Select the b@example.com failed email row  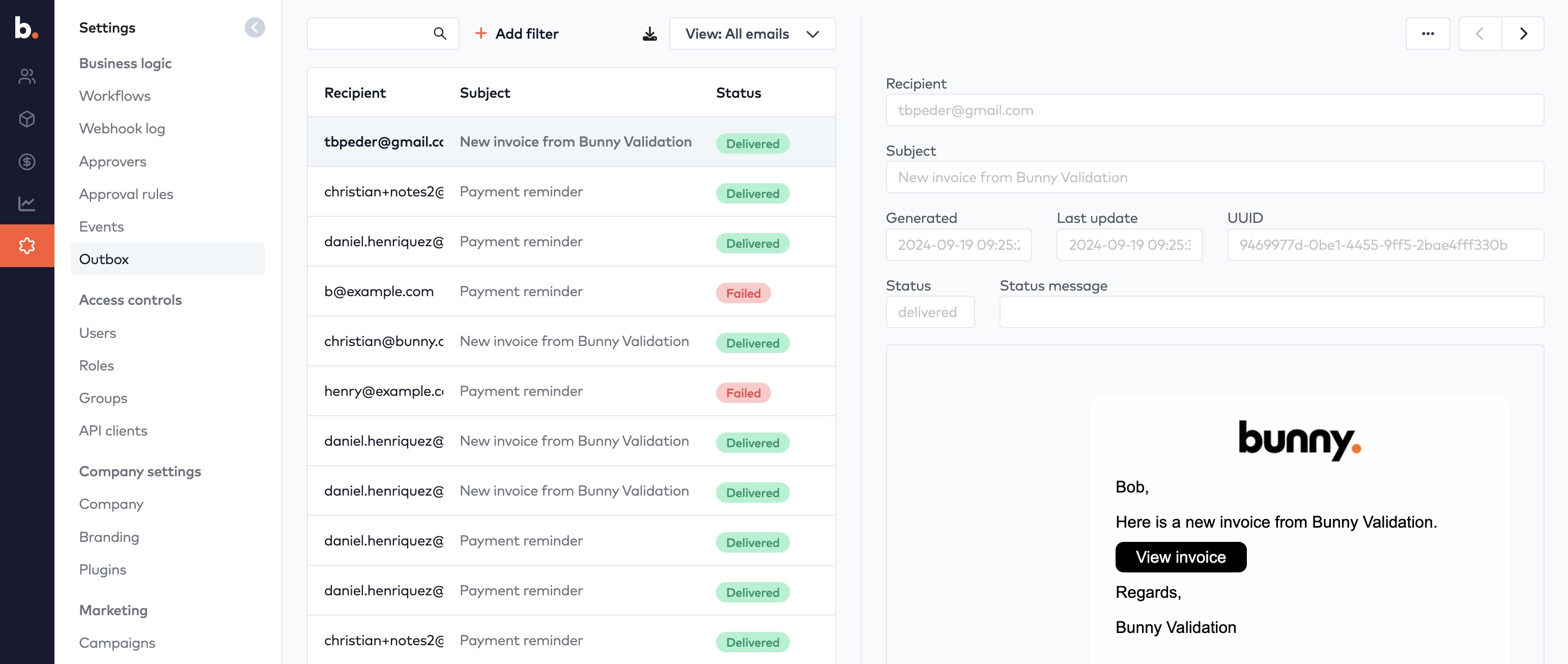[571, 292]
